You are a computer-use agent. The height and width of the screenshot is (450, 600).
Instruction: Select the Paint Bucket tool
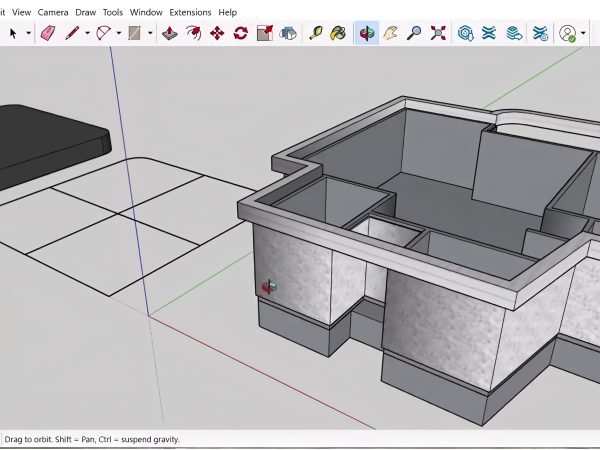[x=338, y=33]
